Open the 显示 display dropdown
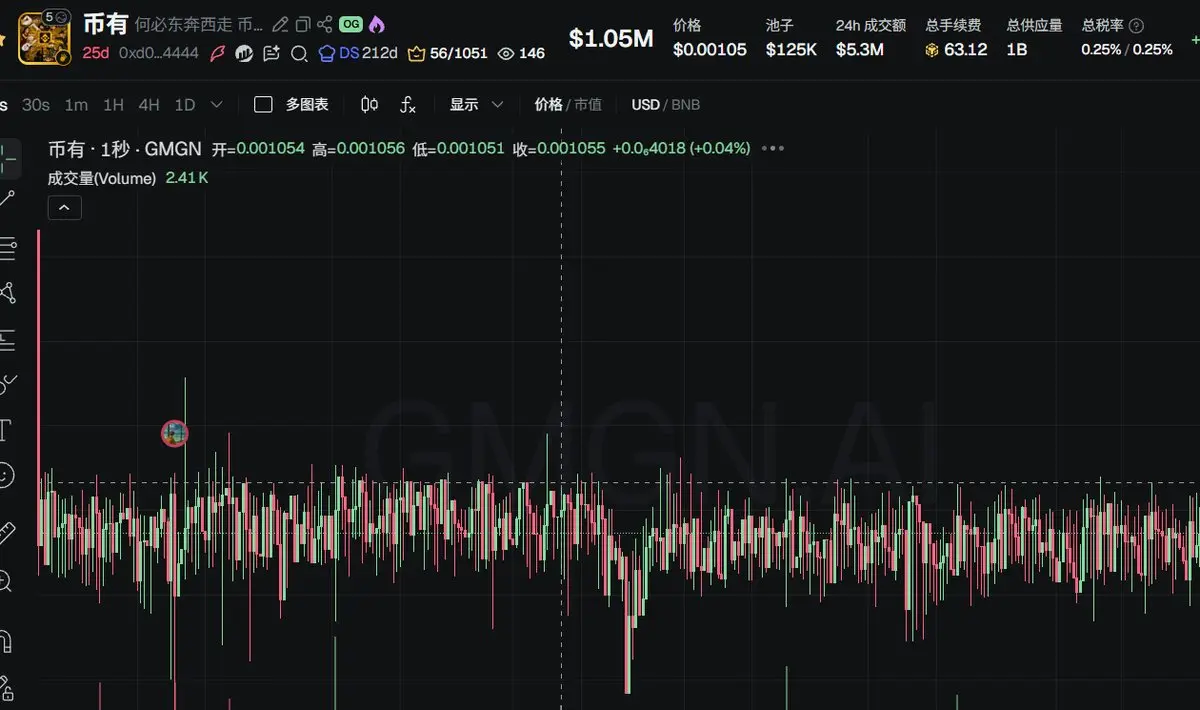 (x=476, y=104)
